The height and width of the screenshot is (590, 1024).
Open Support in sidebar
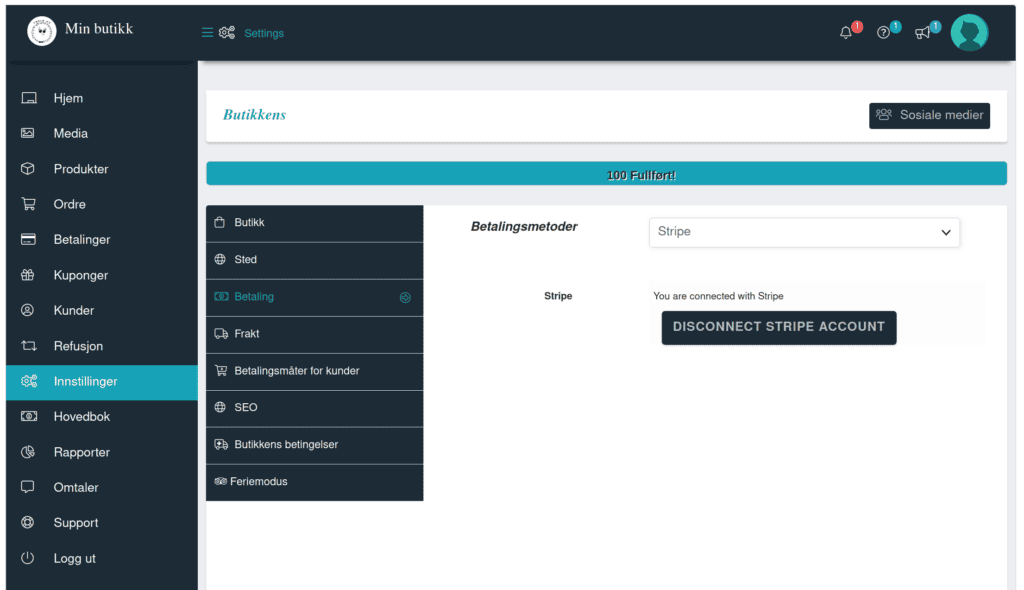click(x=102, y=523)
